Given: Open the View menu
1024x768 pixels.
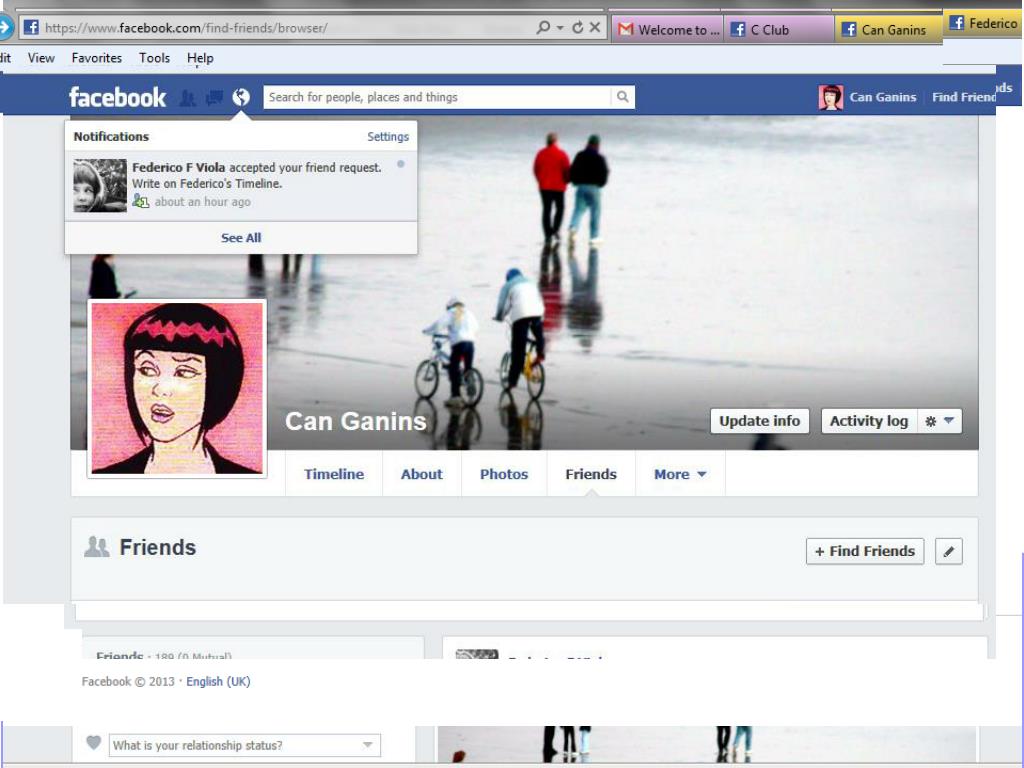Looking at the screenshot, I should point(41,58).
